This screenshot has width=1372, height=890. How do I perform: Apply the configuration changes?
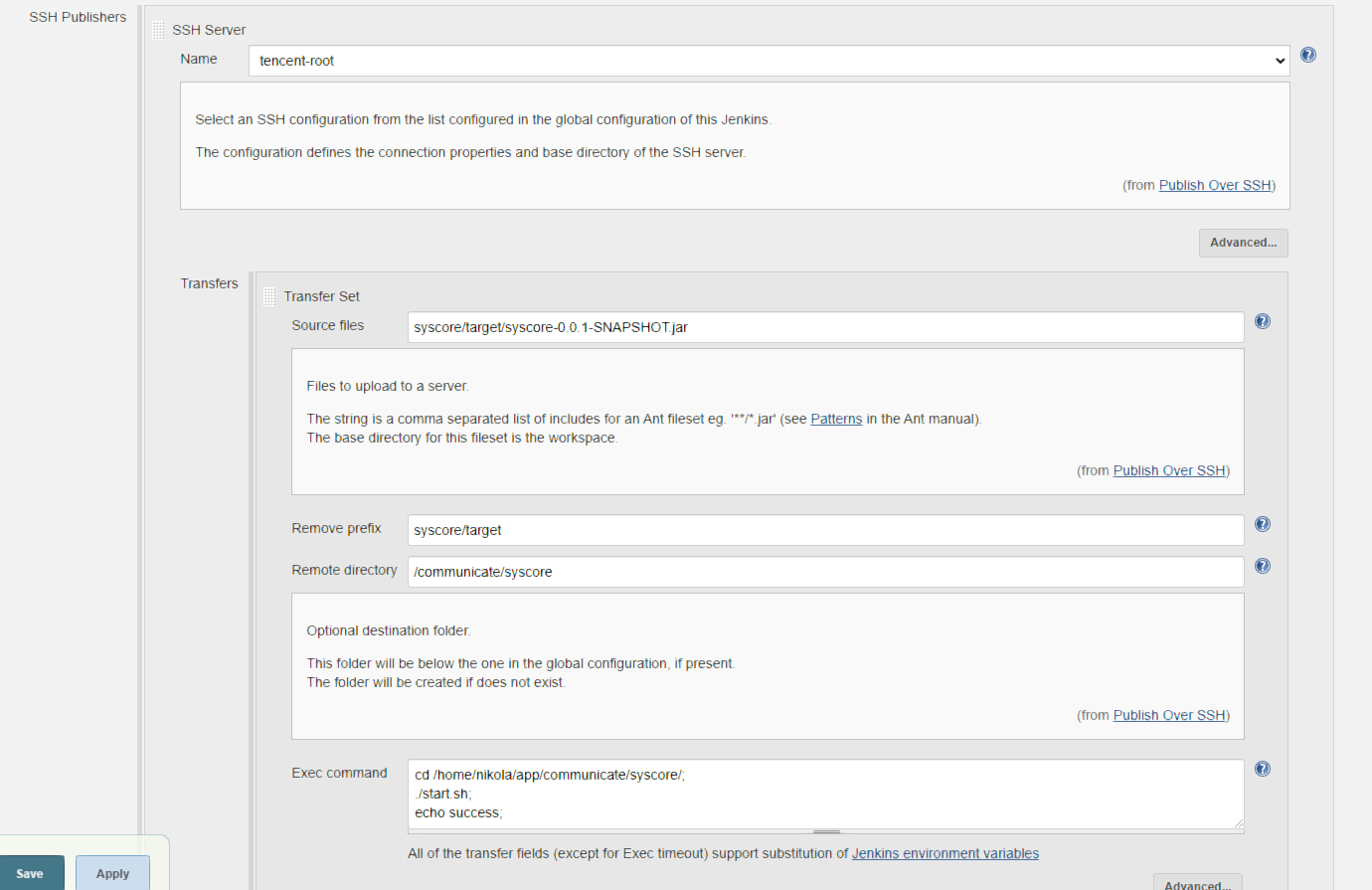[112, 873]
